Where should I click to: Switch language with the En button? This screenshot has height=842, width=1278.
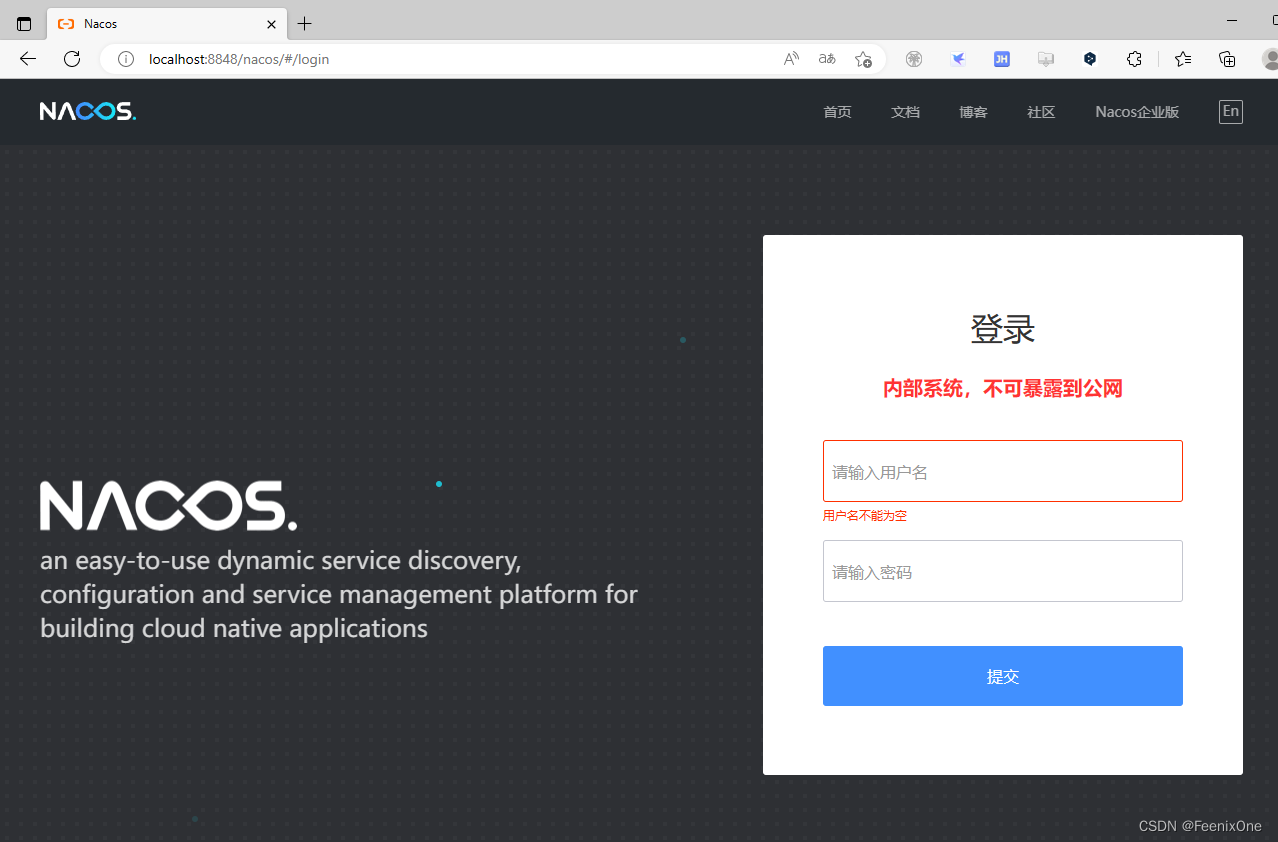[1231, 111]
